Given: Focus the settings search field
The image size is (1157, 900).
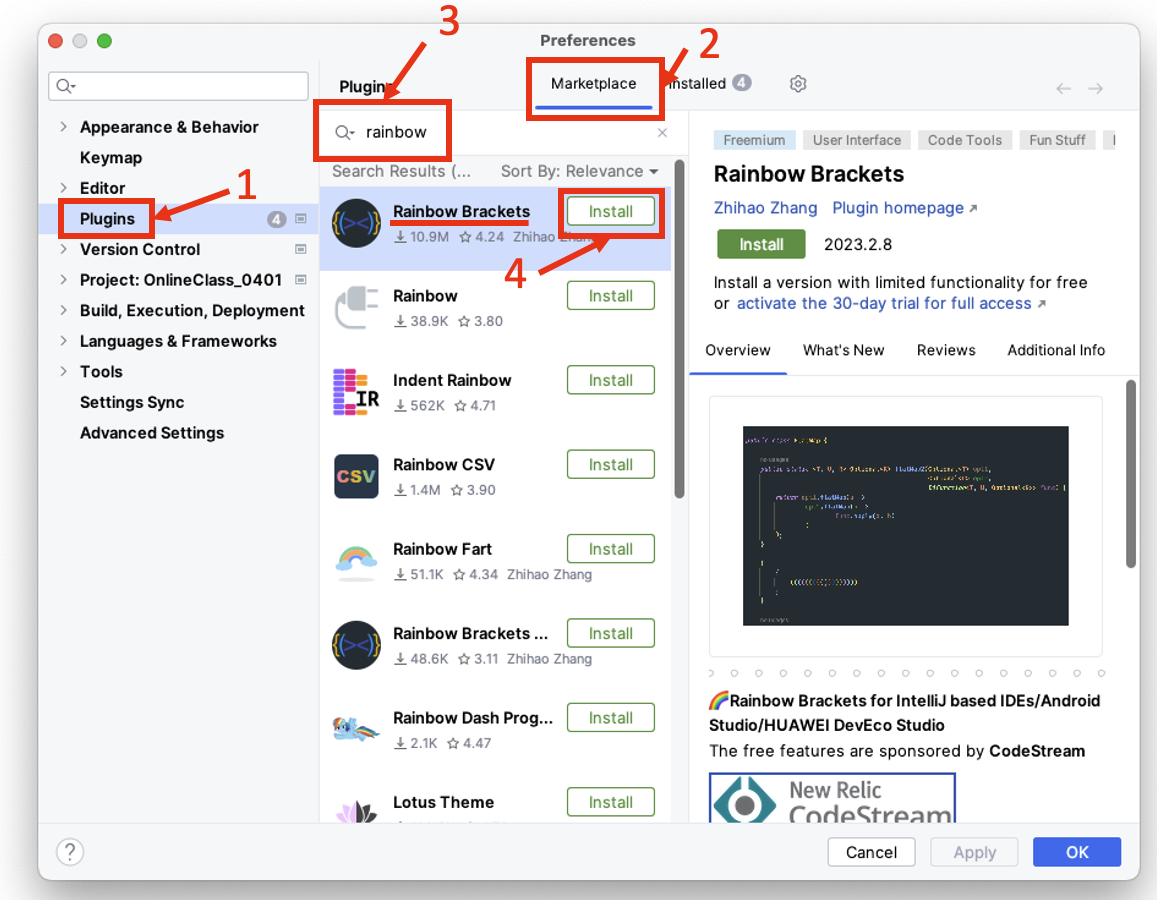Looking at the screenshot, I should tap(179, 86).
